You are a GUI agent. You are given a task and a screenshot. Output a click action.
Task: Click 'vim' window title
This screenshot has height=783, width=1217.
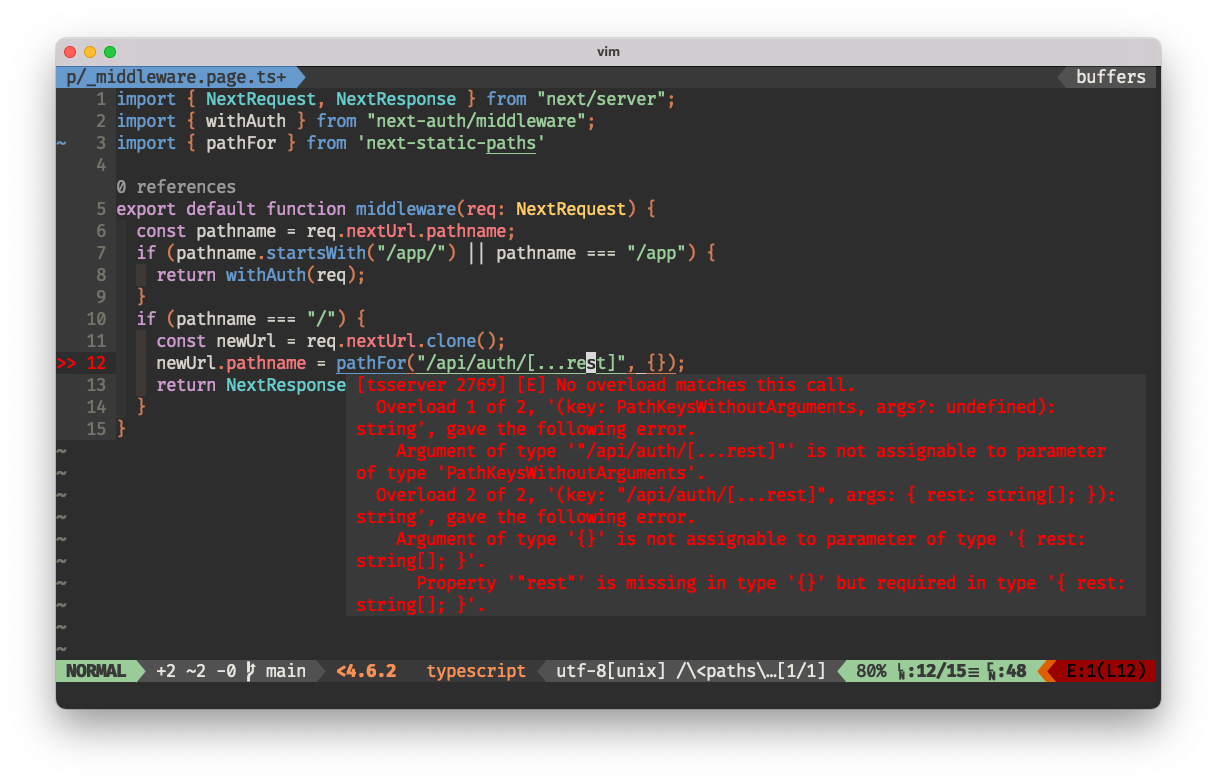tap(608, 51)
